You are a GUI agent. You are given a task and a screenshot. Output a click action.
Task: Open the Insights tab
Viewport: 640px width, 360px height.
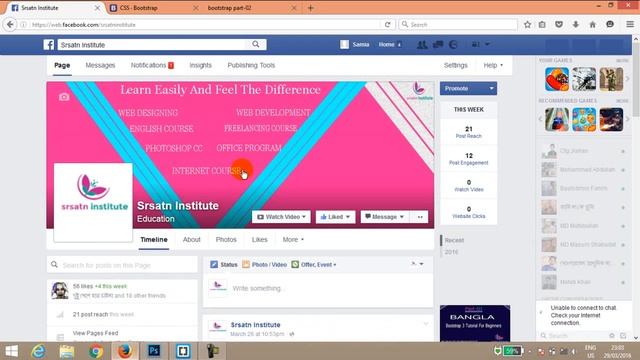pyautogui.click(x=200, y=65)
